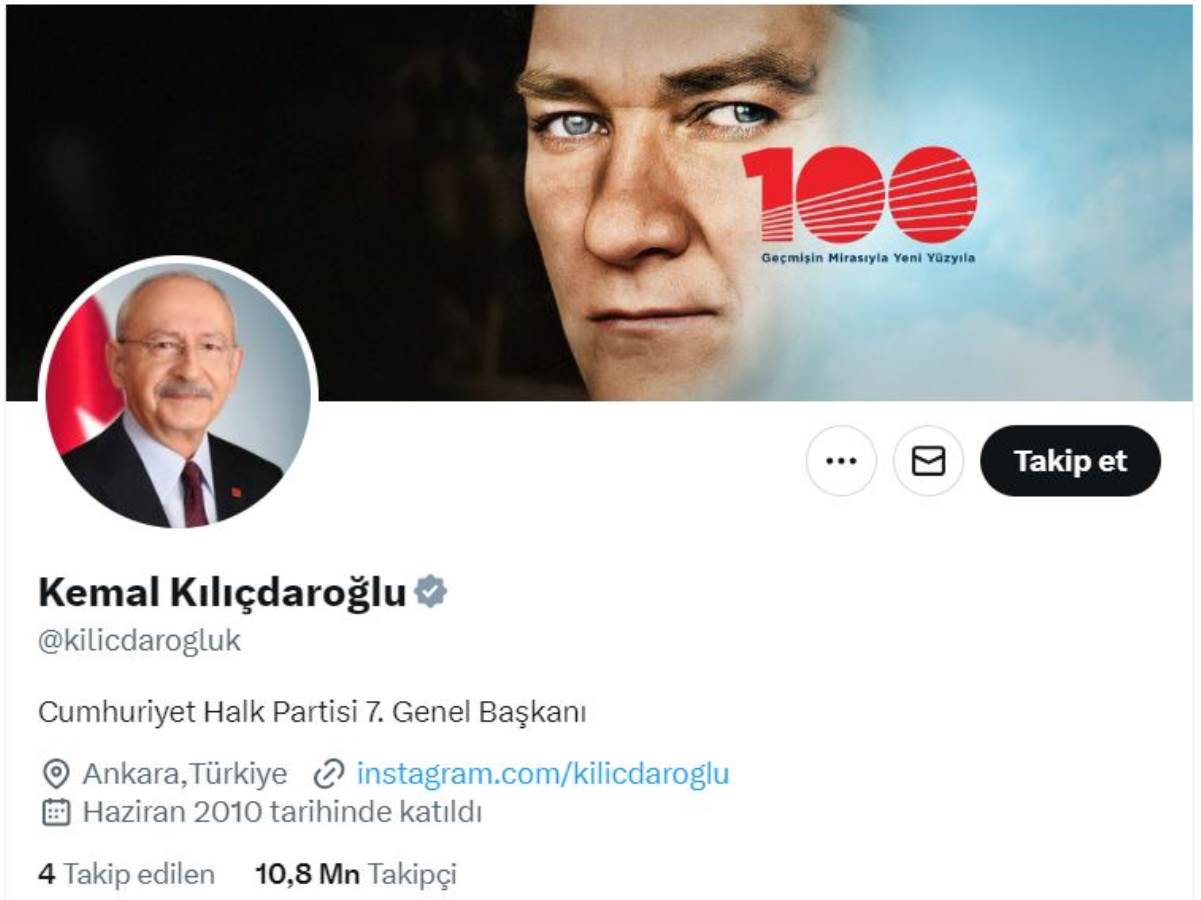Screen dimensions: 1201x900
Task: Follow the account with Takip et
Action: click(1070, 461)
